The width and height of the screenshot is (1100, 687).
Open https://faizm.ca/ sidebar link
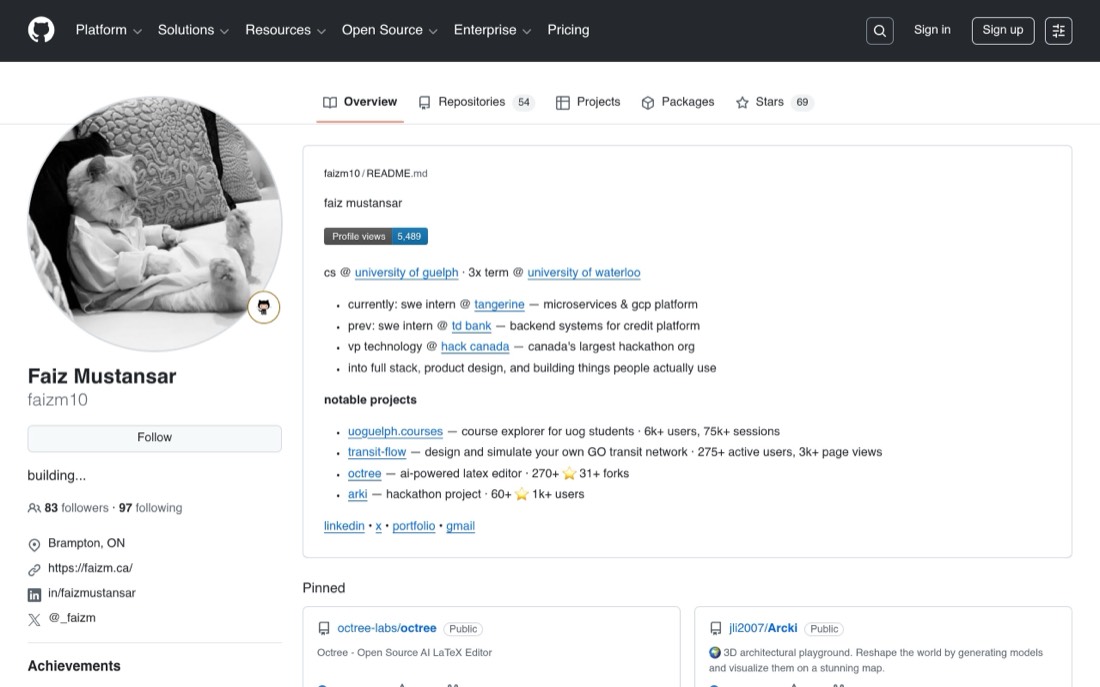90,568
